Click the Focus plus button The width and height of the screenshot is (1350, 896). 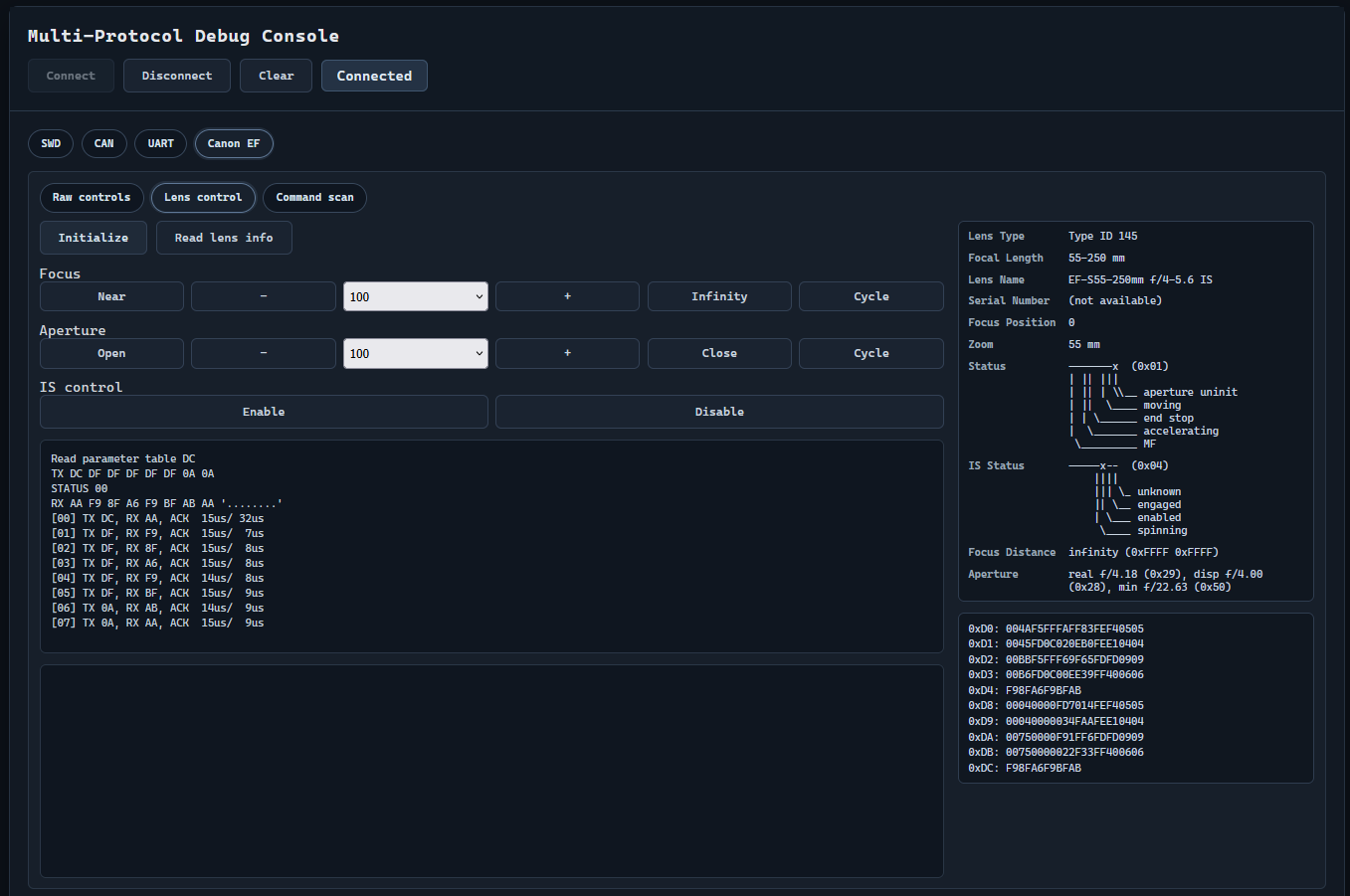click(567, 296)
